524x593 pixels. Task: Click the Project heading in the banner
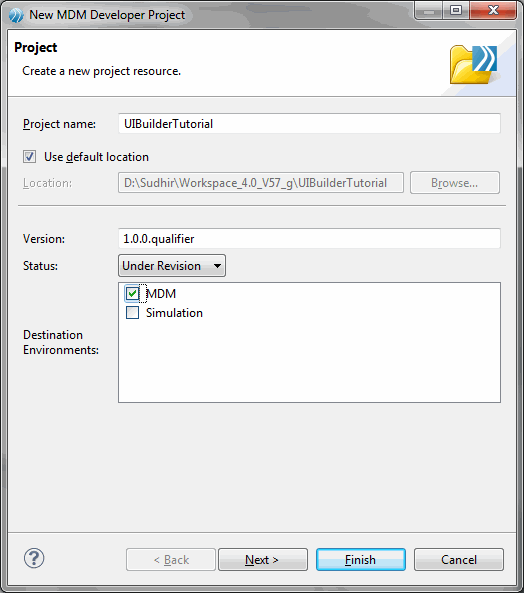coord(36,48)
